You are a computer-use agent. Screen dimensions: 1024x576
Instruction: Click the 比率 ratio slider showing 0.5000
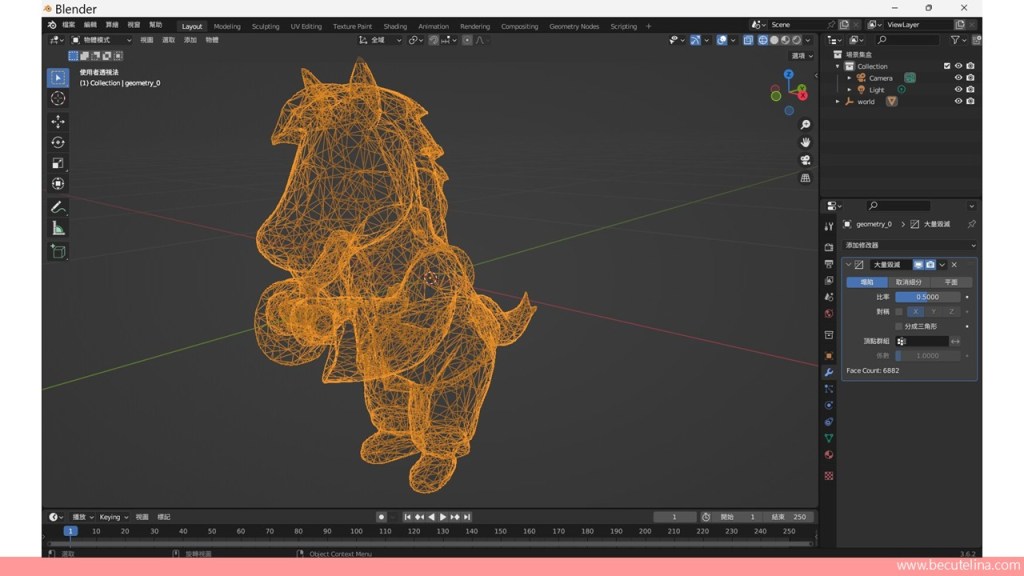(x=927, y=297)
